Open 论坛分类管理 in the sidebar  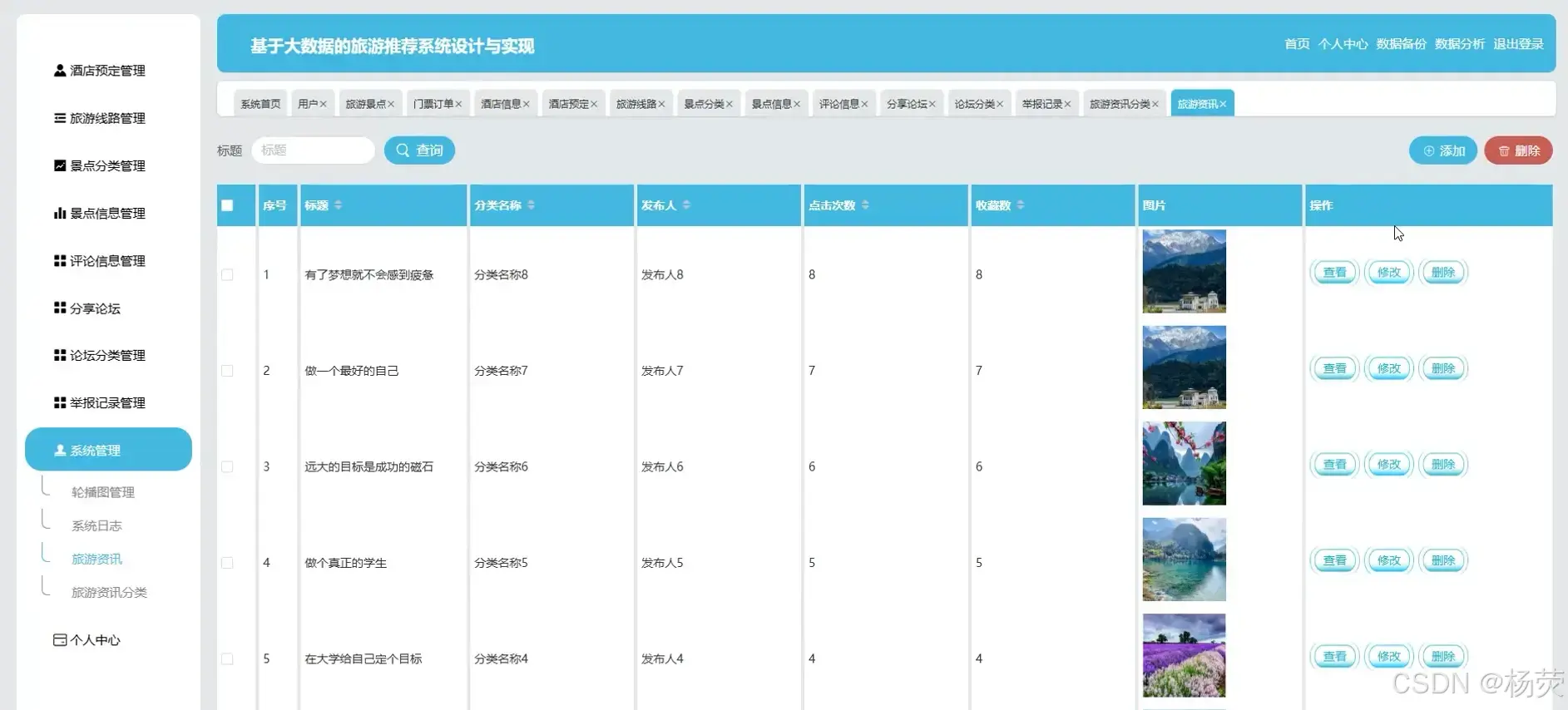100,355
